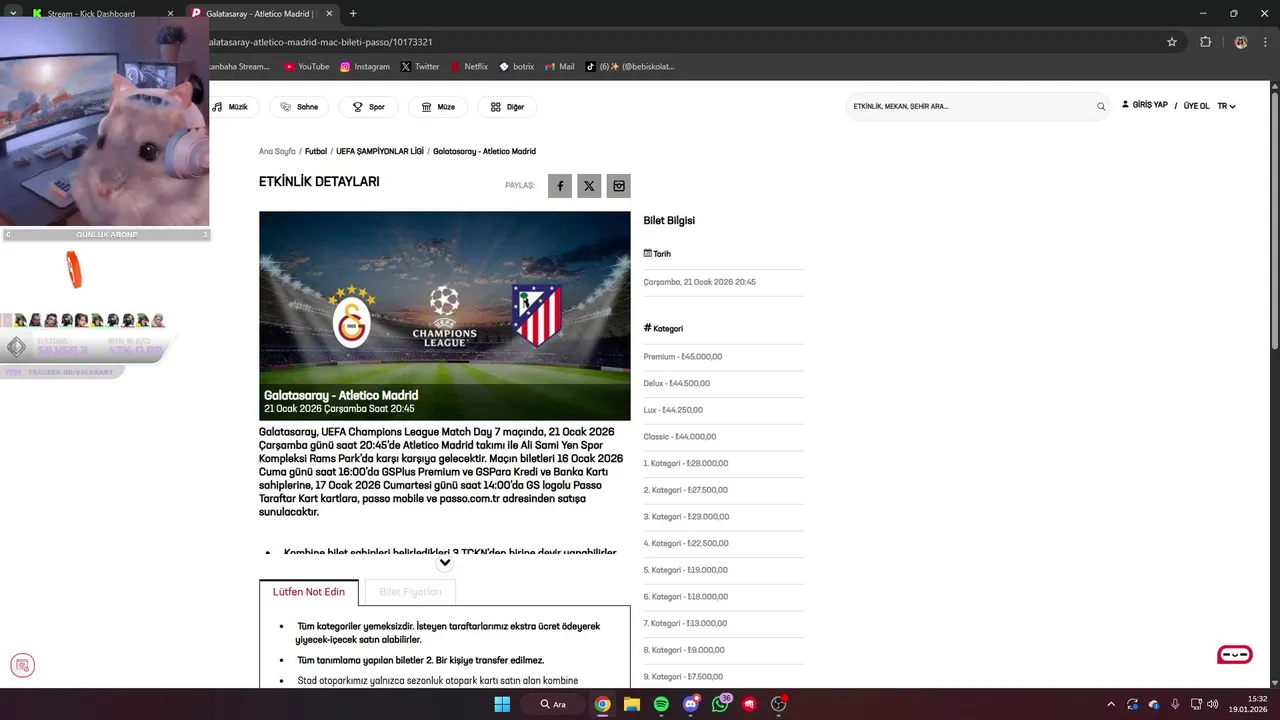The height and width of the screenshot is (720, 1280).
Task: Go to Ana Sayfa breadcrumb
Action: point(277,152)
